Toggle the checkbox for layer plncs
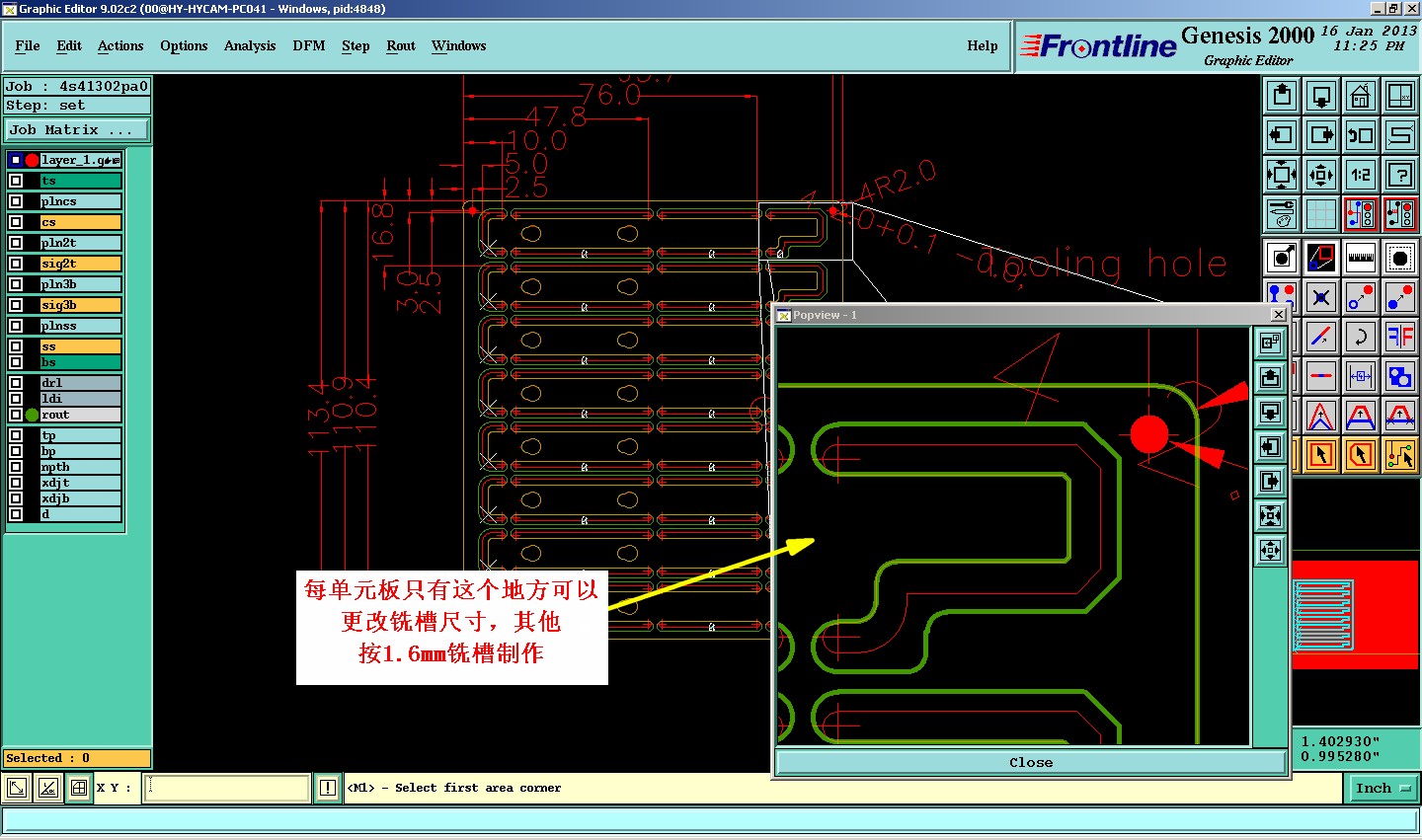1422x840 pixels. click(16, 201)
